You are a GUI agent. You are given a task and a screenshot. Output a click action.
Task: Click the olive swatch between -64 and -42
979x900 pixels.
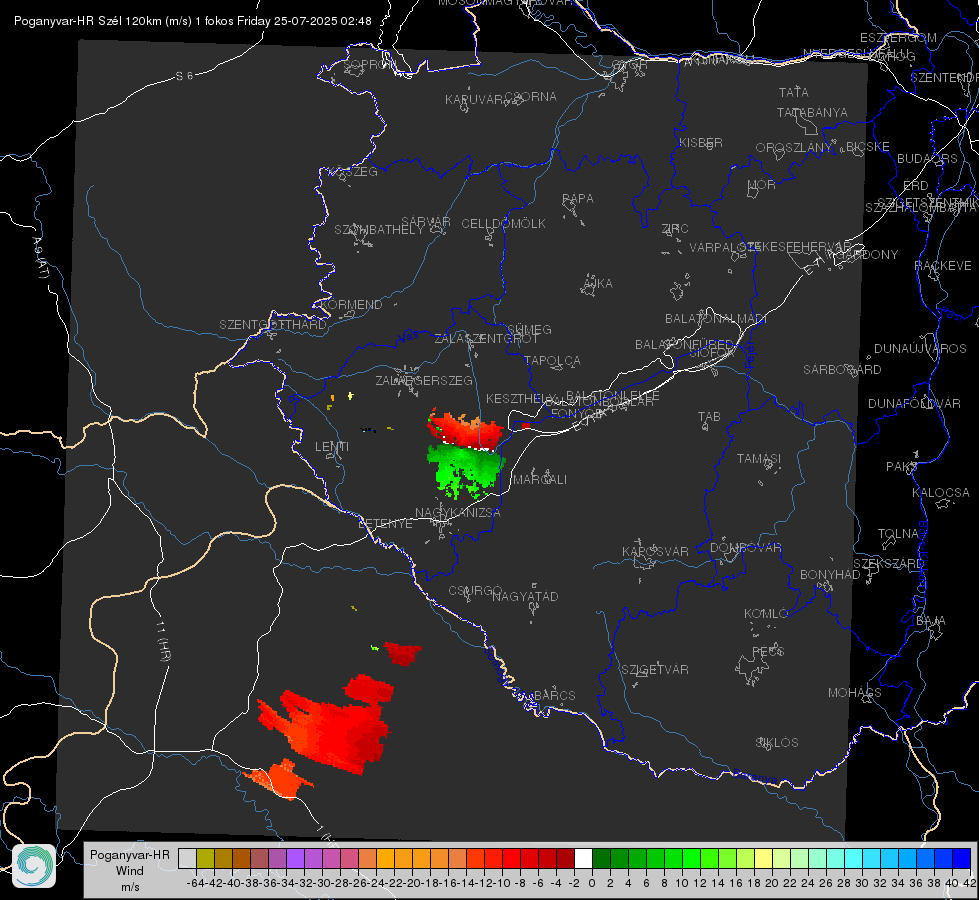[x=205, y=858]
